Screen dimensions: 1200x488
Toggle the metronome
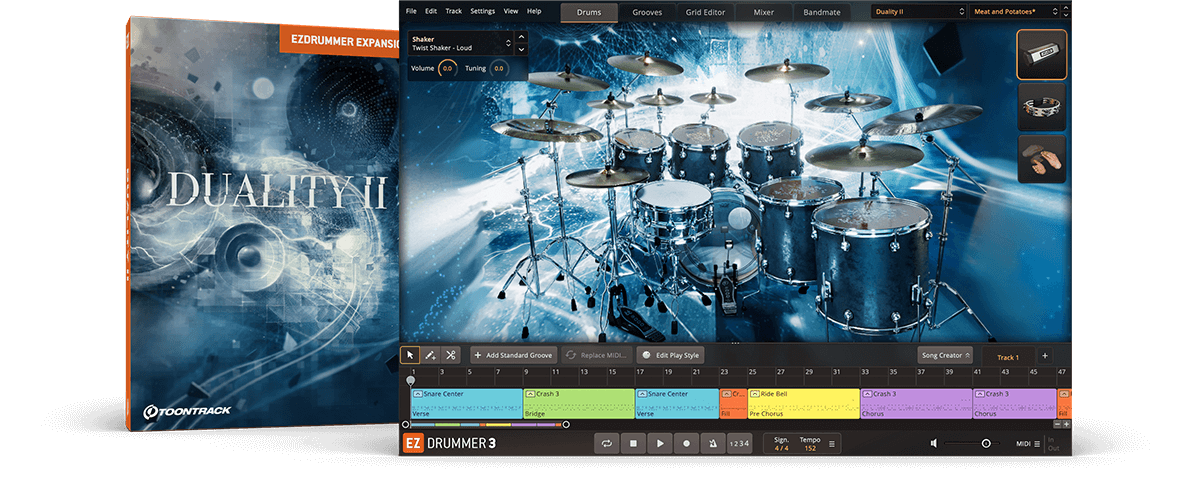click(712, 443)
